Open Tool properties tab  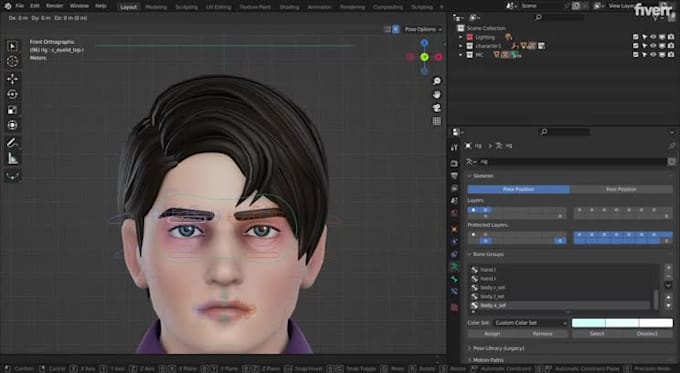454,147
